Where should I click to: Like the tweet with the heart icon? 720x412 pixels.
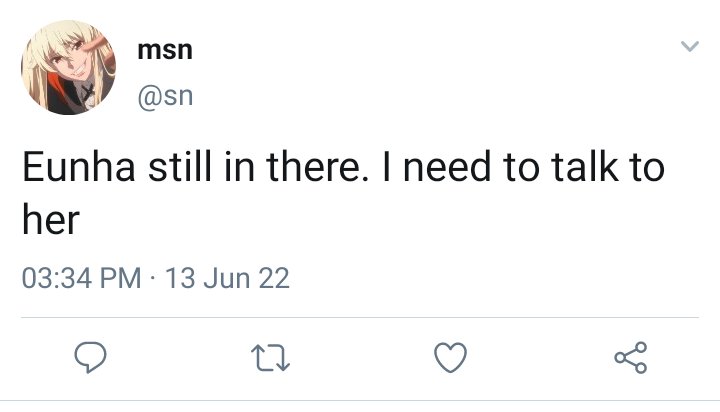pos(450,357)
